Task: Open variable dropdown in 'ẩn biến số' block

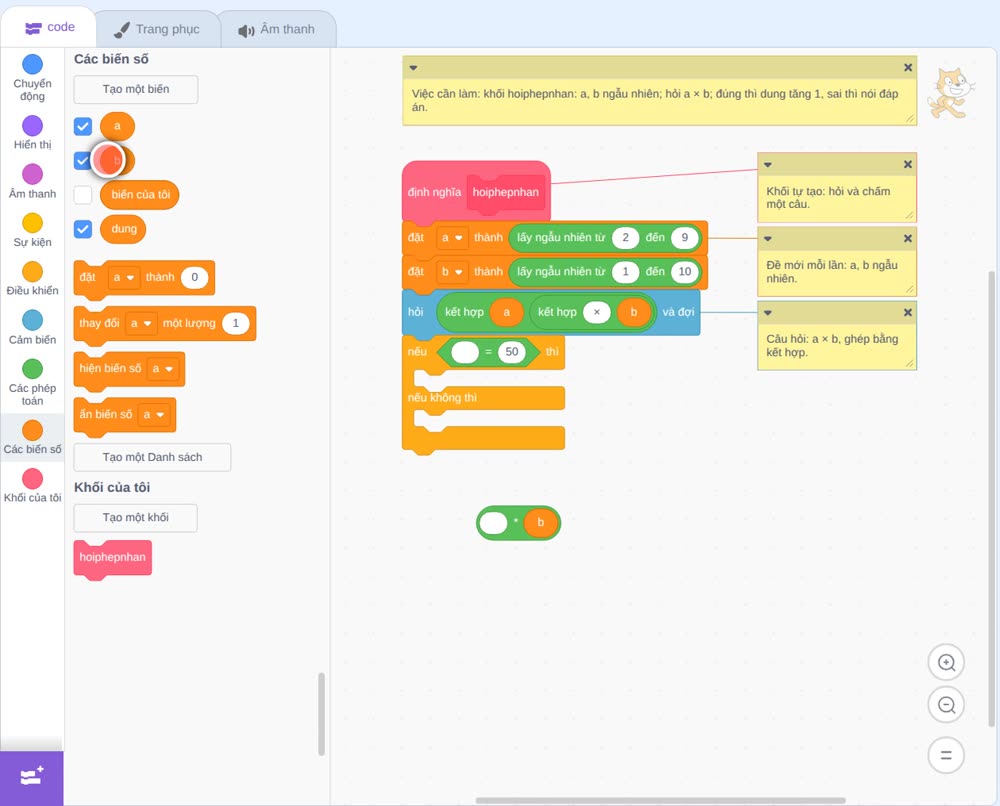Action: (x=154, y=414)
